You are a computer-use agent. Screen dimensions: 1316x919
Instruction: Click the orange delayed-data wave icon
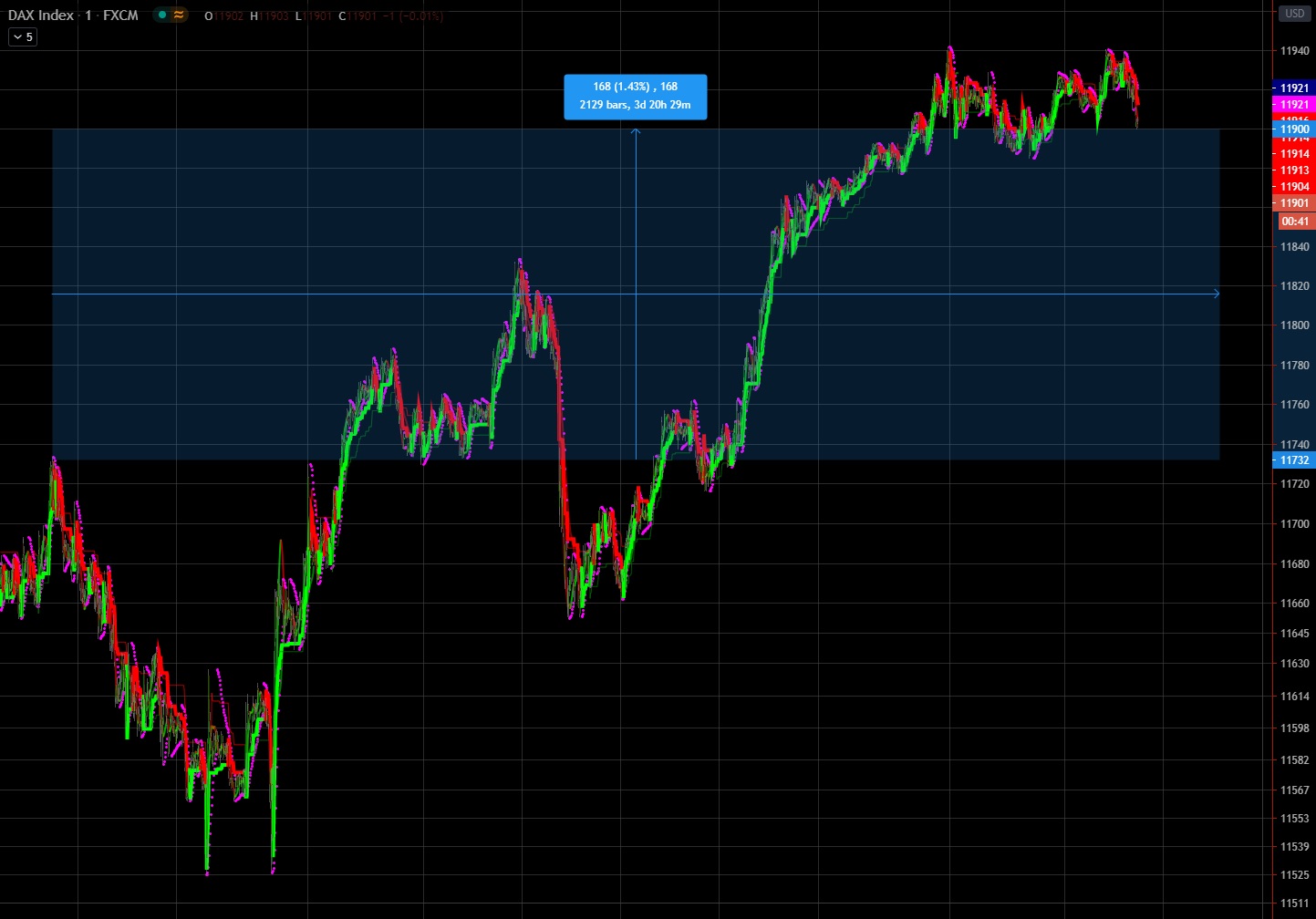click(x=177, y=15)
